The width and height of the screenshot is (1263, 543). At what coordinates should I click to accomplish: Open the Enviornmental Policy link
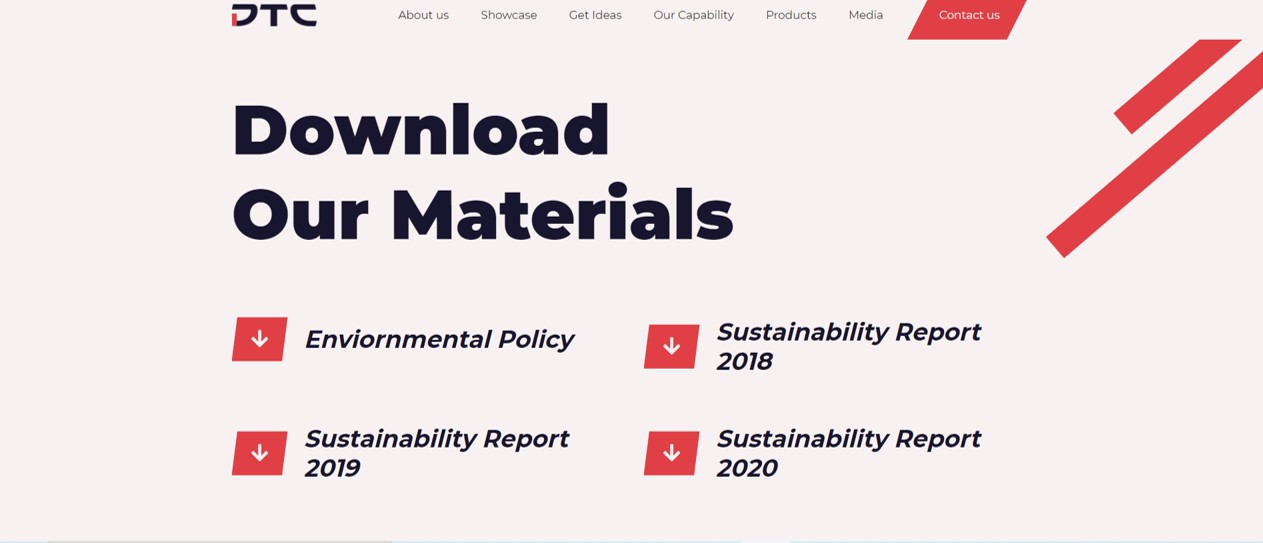click(439, 339)
